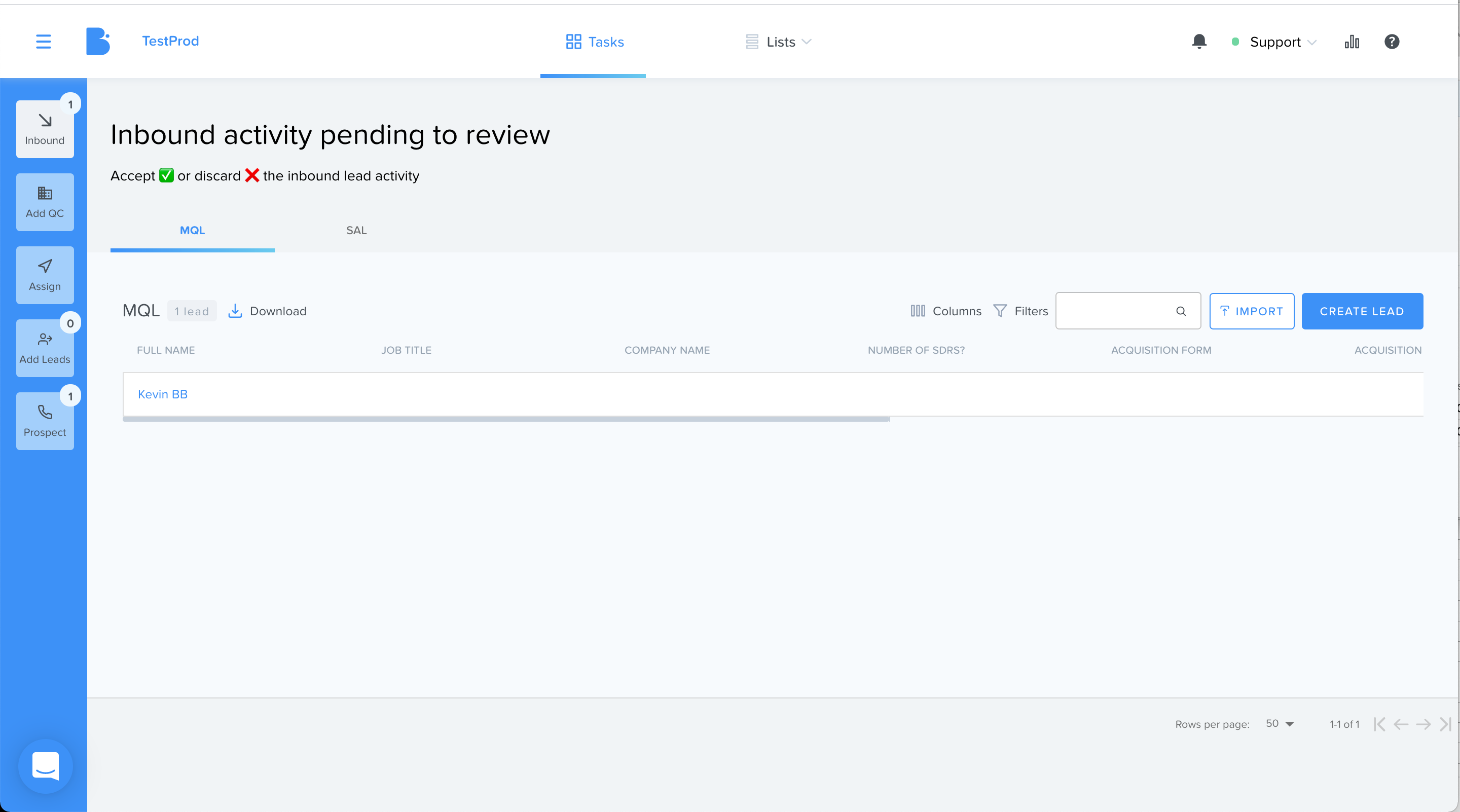
Task: Go to the first page
Action: point(1379,724)
